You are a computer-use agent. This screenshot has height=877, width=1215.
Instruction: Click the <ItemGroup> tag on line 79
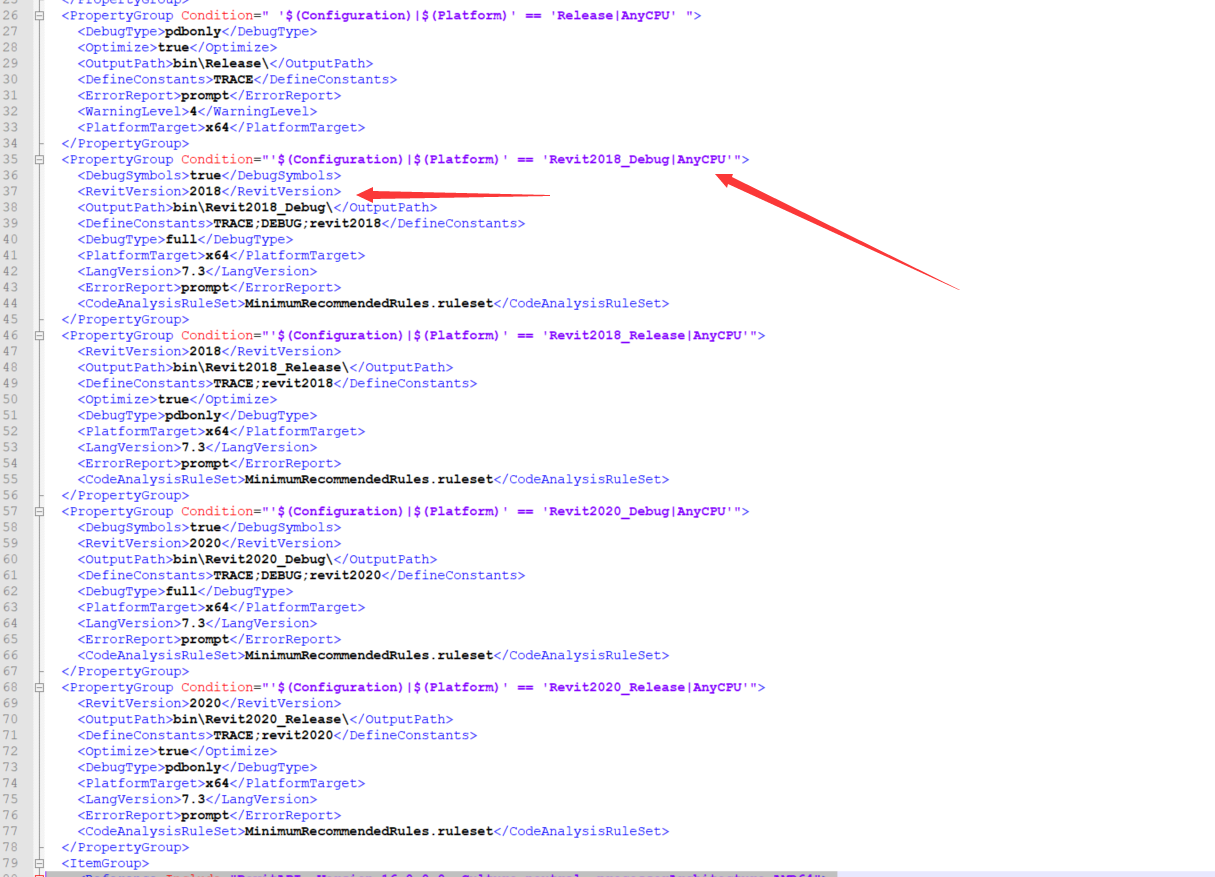105,864
